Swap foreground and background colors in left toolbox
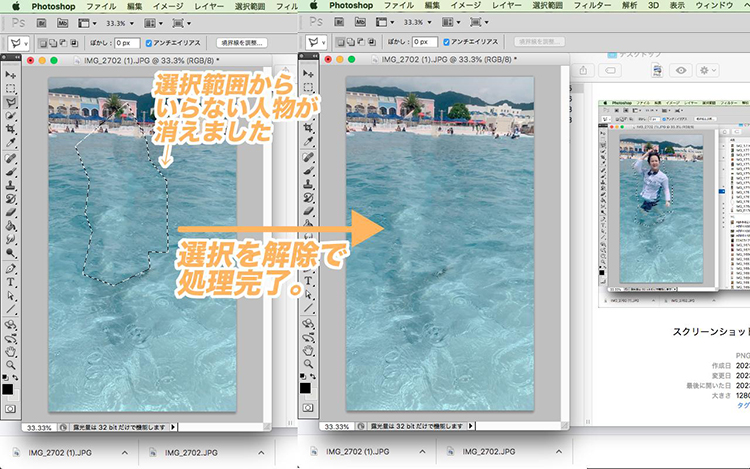This screenshot has width=750, height=469. click(16, 378)
